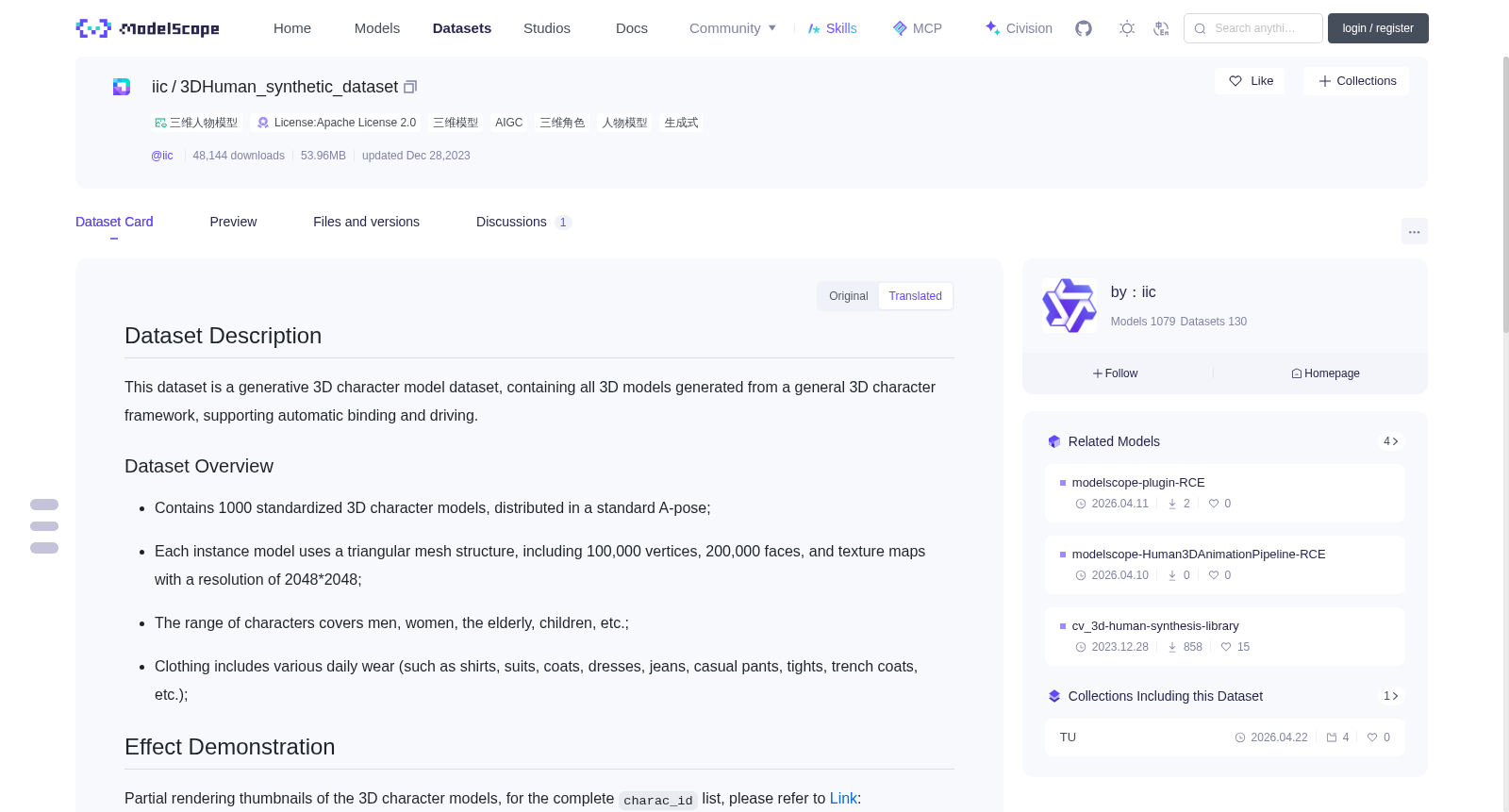The image size is (1509, 812).
Task: Open the charac_id list Link
Action: coord(843,798)
